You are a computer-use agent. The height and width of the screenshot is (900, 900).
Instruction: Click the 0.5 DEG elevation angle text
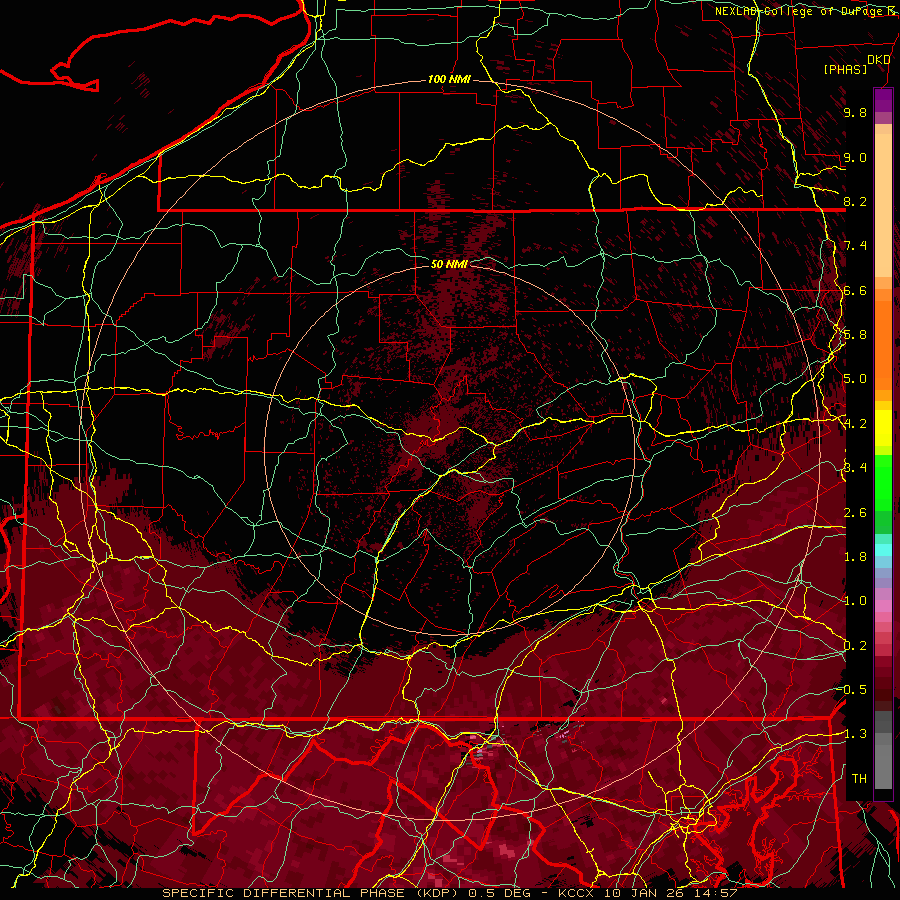coord(500,893)
